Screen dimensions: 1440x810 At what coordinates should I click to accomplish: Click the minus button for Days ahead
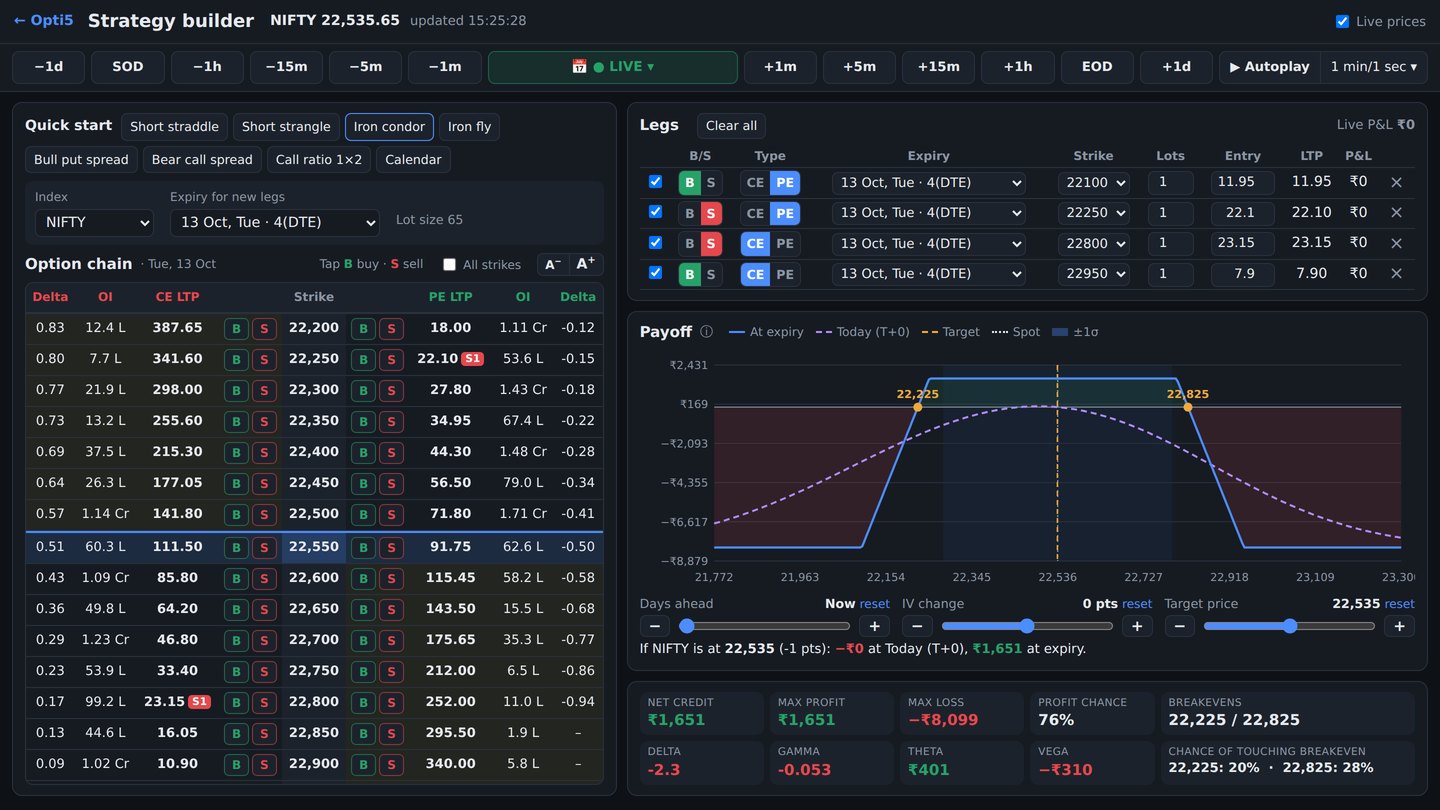[x=654, y=626]
